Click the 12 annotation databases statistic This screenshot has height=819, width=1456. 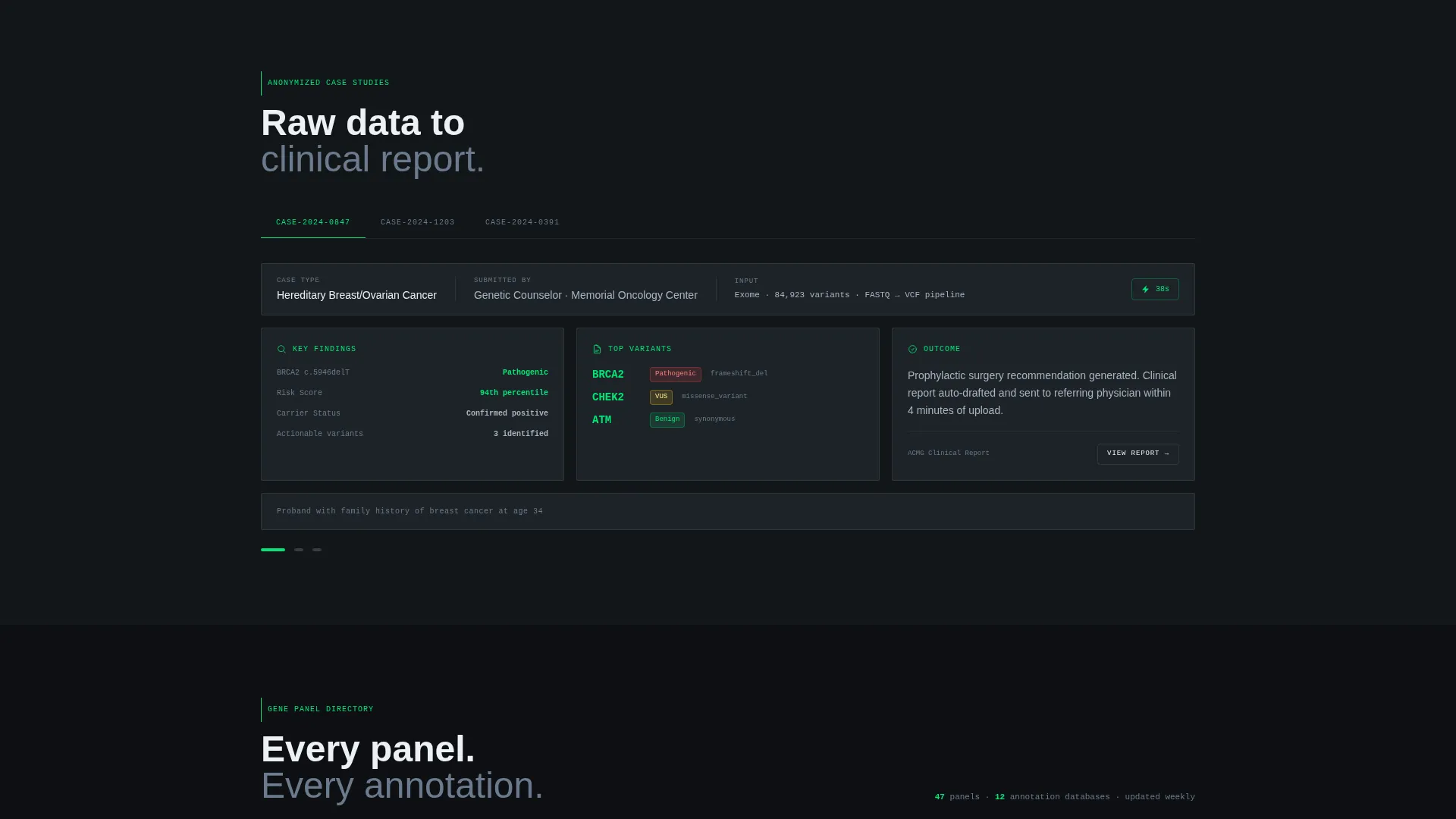click(1052, 797)
